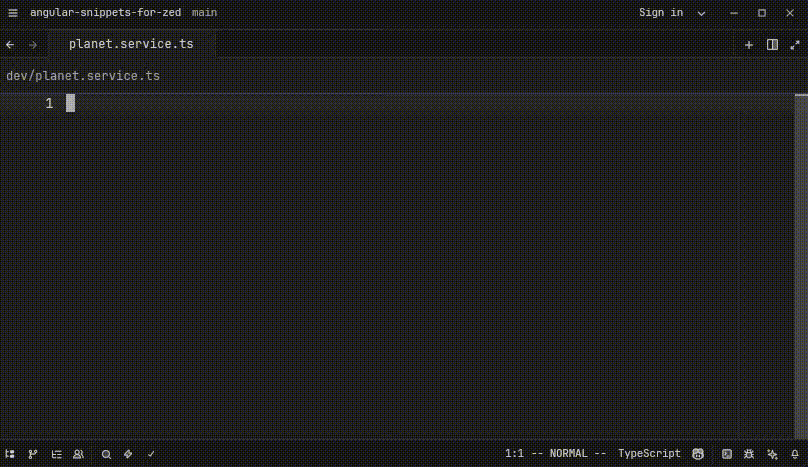808x467 pixels.
Task: Click line number 1 in the gutter
Action: 49,103
